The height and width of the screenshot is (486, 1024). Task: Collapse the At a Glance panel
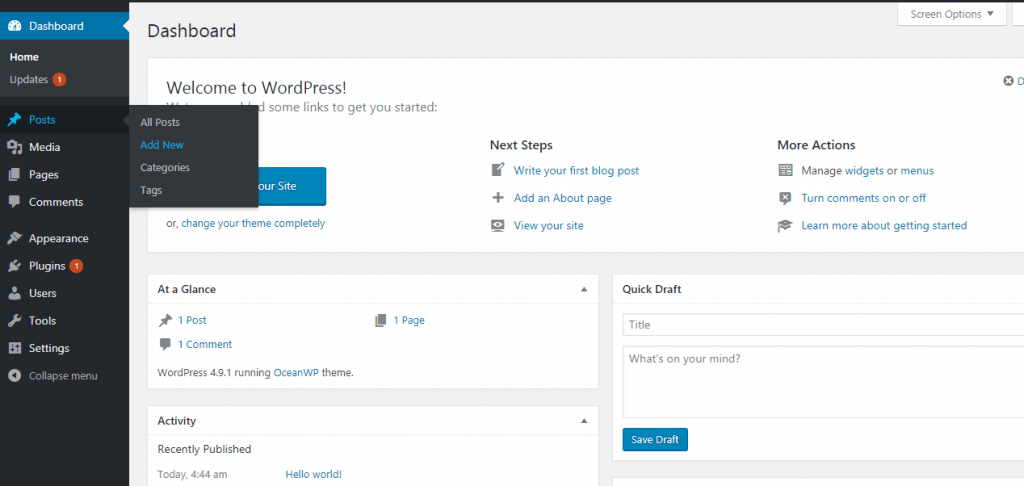coord(584,289)
